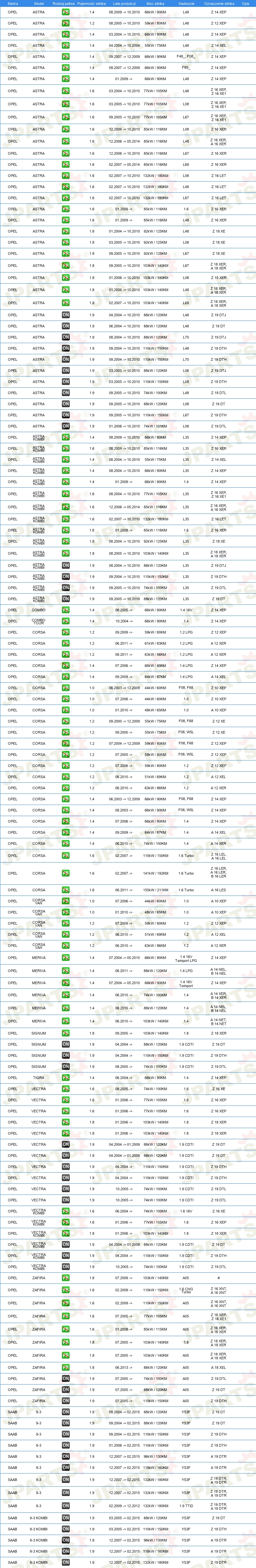Click the petrol icon in the Opel Tigra row

tap(66, 1078)
